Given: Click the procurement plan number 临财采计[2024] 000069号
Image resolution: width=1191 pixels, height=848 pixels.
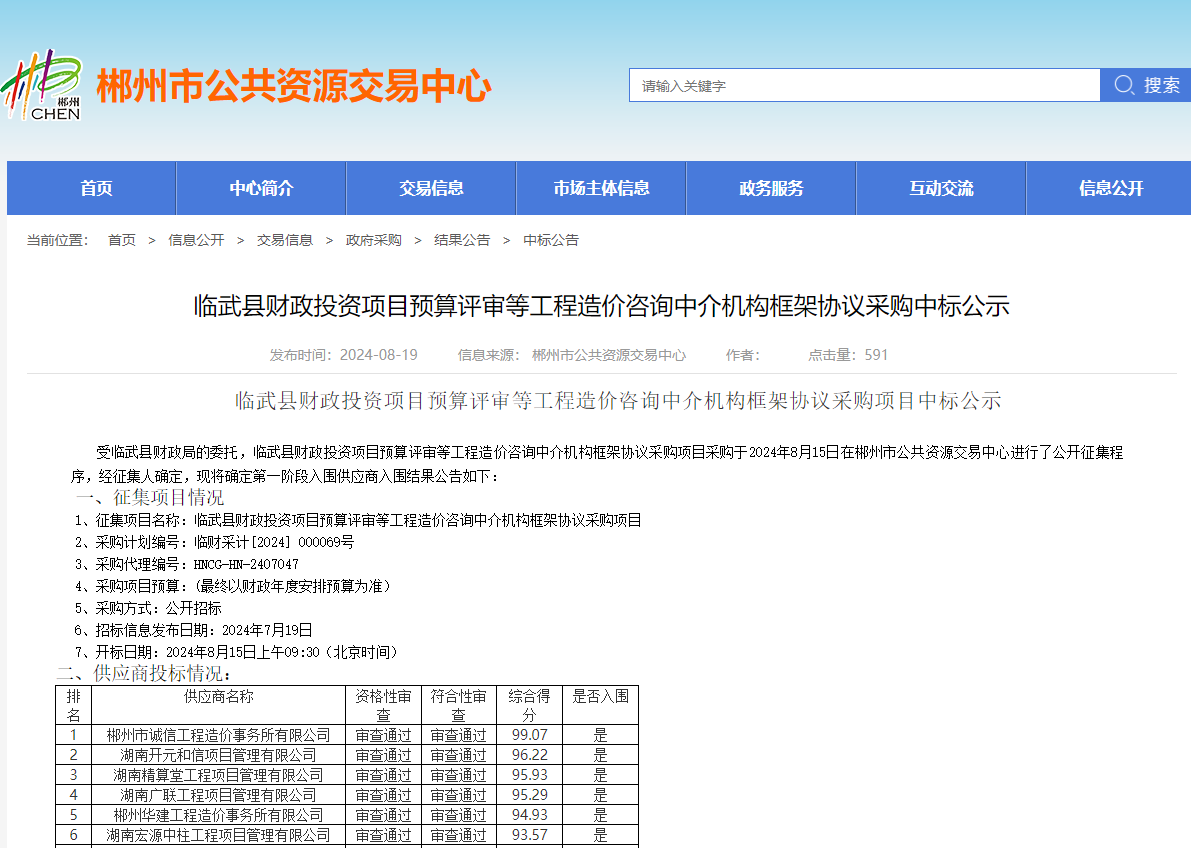Looking at the screenshot, I should click(274, 543).
